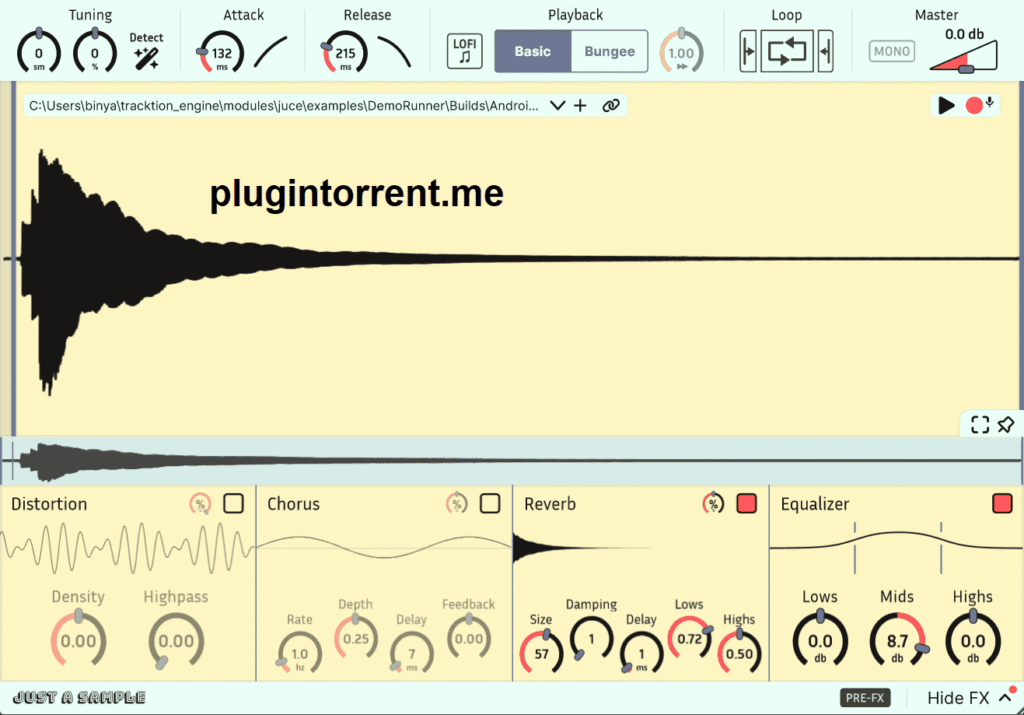The image size is (1024, 715).
Task: Toggle the MONO output button
Action: point(892,51)
